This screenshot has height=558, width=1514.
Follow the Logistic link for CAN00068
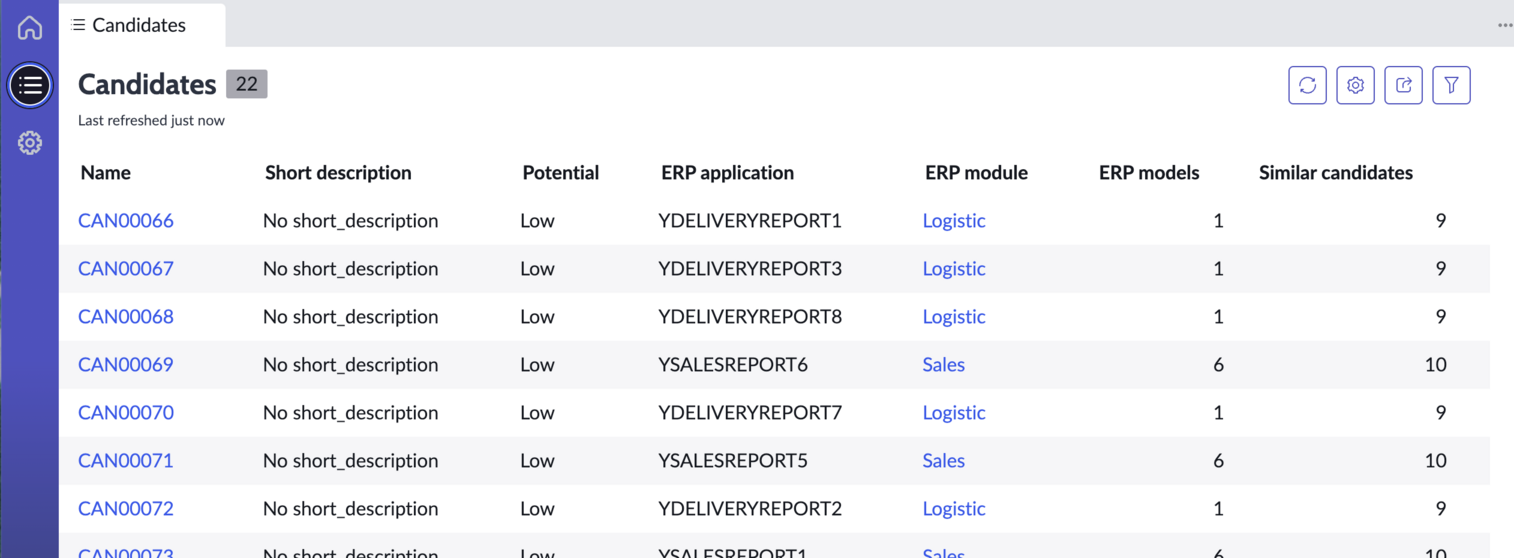coord(954,316)
